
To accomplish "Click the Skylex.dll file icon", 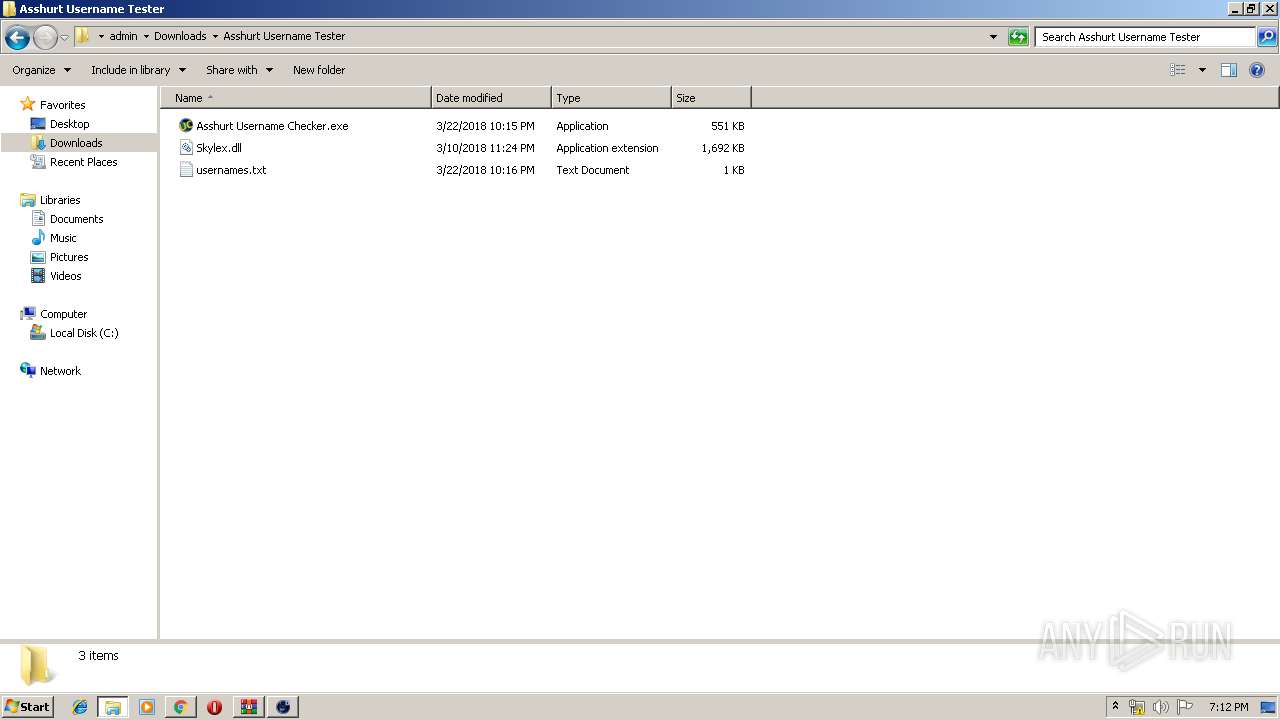I will click(x=186, y=148).
